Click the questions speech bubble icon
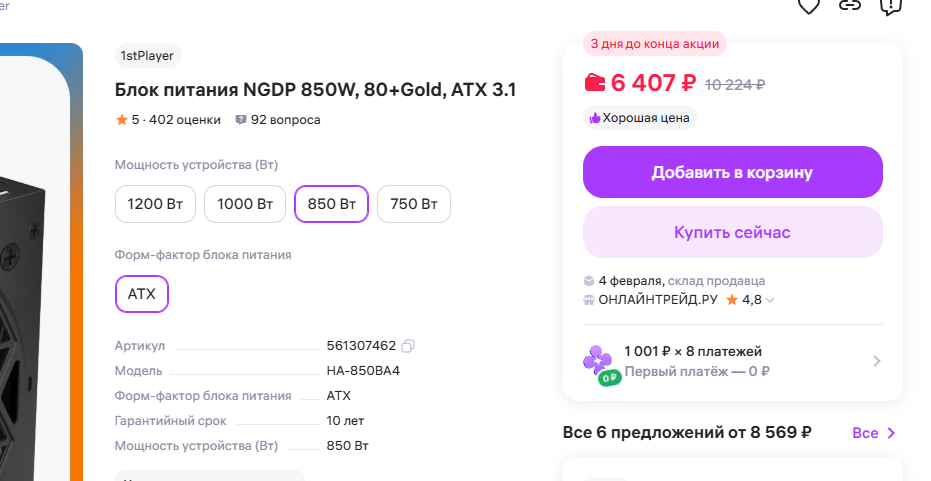Viewport: 931px width, 481px height. [x=241, y=120]
